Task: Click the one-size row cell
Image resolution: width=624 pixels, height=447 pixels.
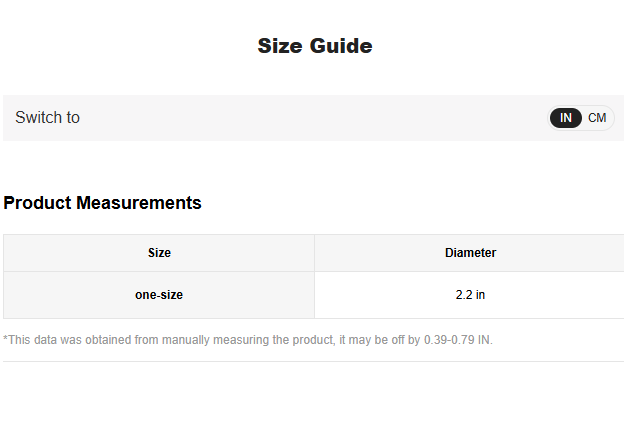Action: [159, 295]
